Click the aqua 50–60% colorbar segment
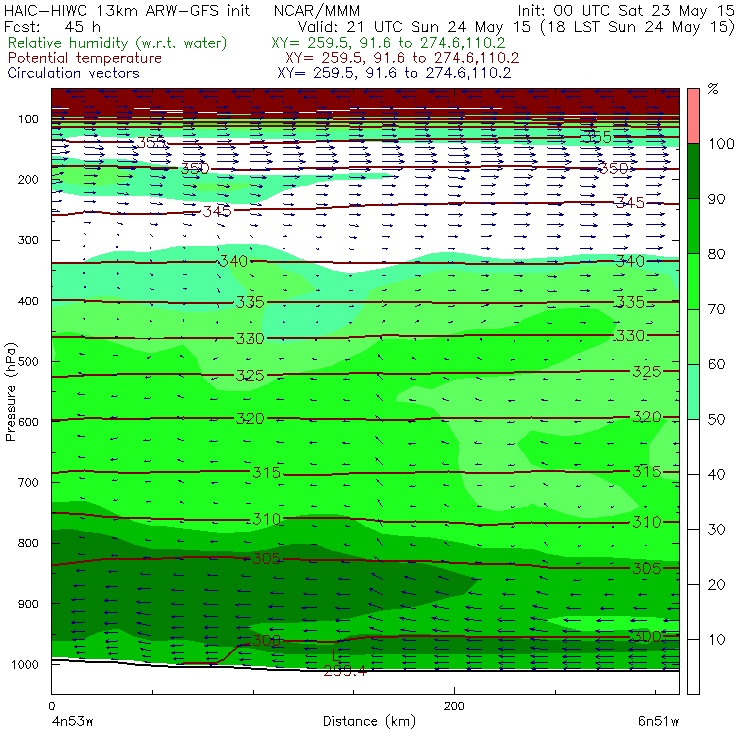 (693, 392)
